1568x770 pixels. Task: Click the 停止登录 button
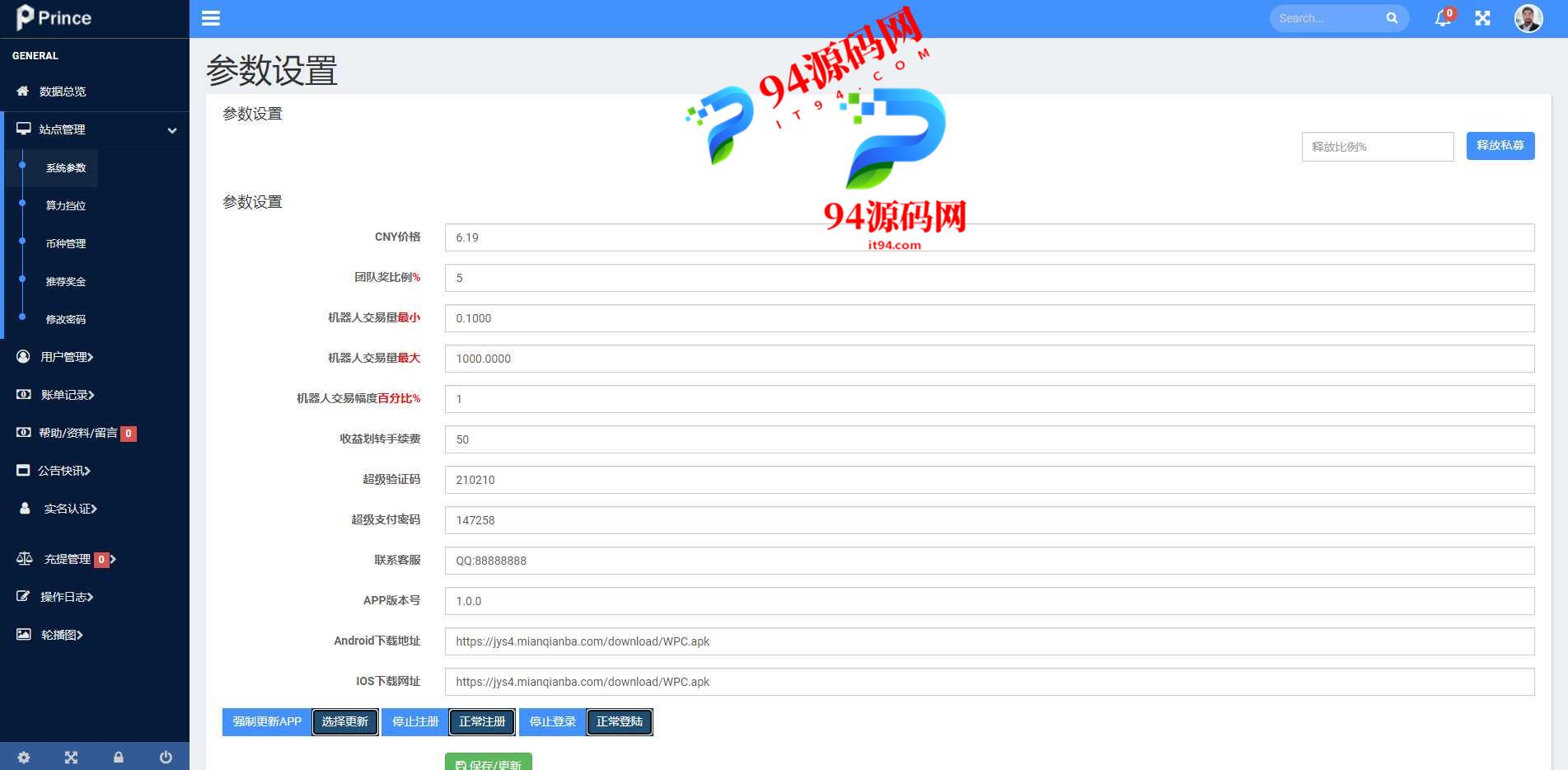coord(553,721)
